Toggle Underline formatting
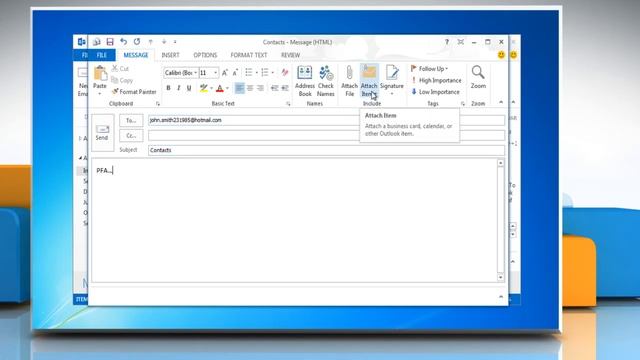This screenshot has width=640, height=360. coord(189,88)
